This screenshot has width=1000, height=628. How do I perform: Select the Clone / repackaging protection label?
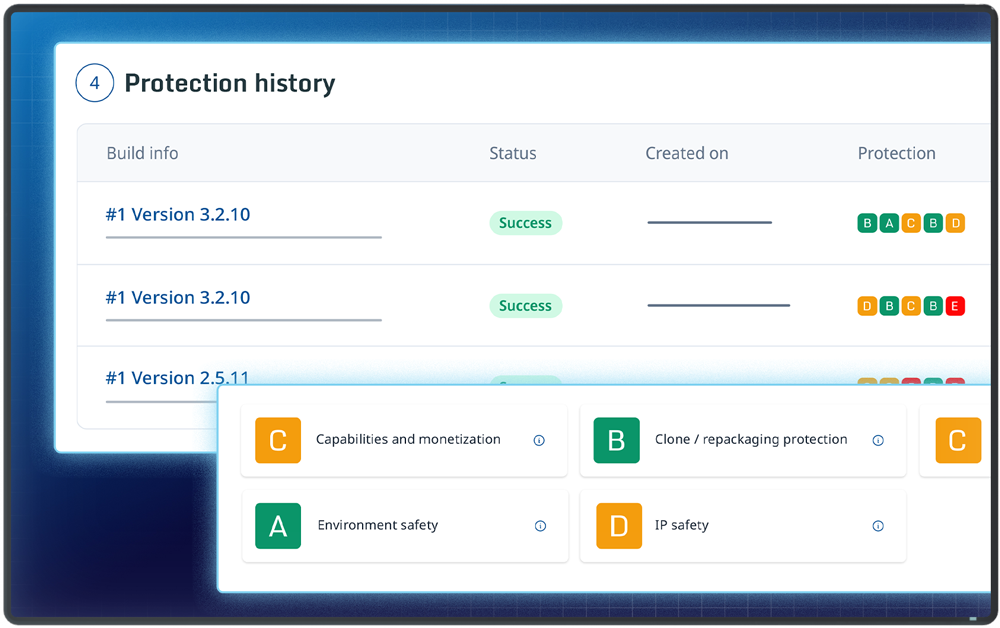point(751,439)
